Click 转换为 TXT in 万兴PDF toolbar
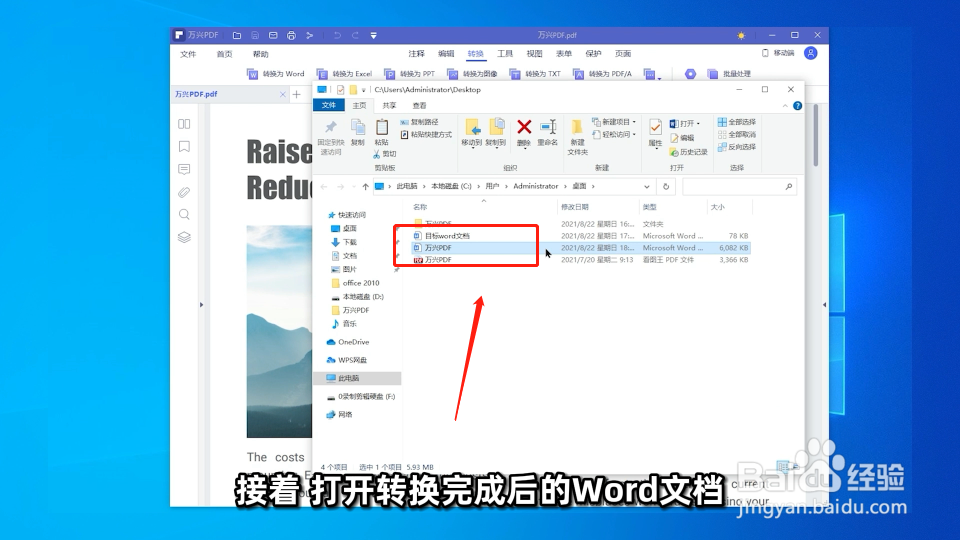 (x=535, y=74)
